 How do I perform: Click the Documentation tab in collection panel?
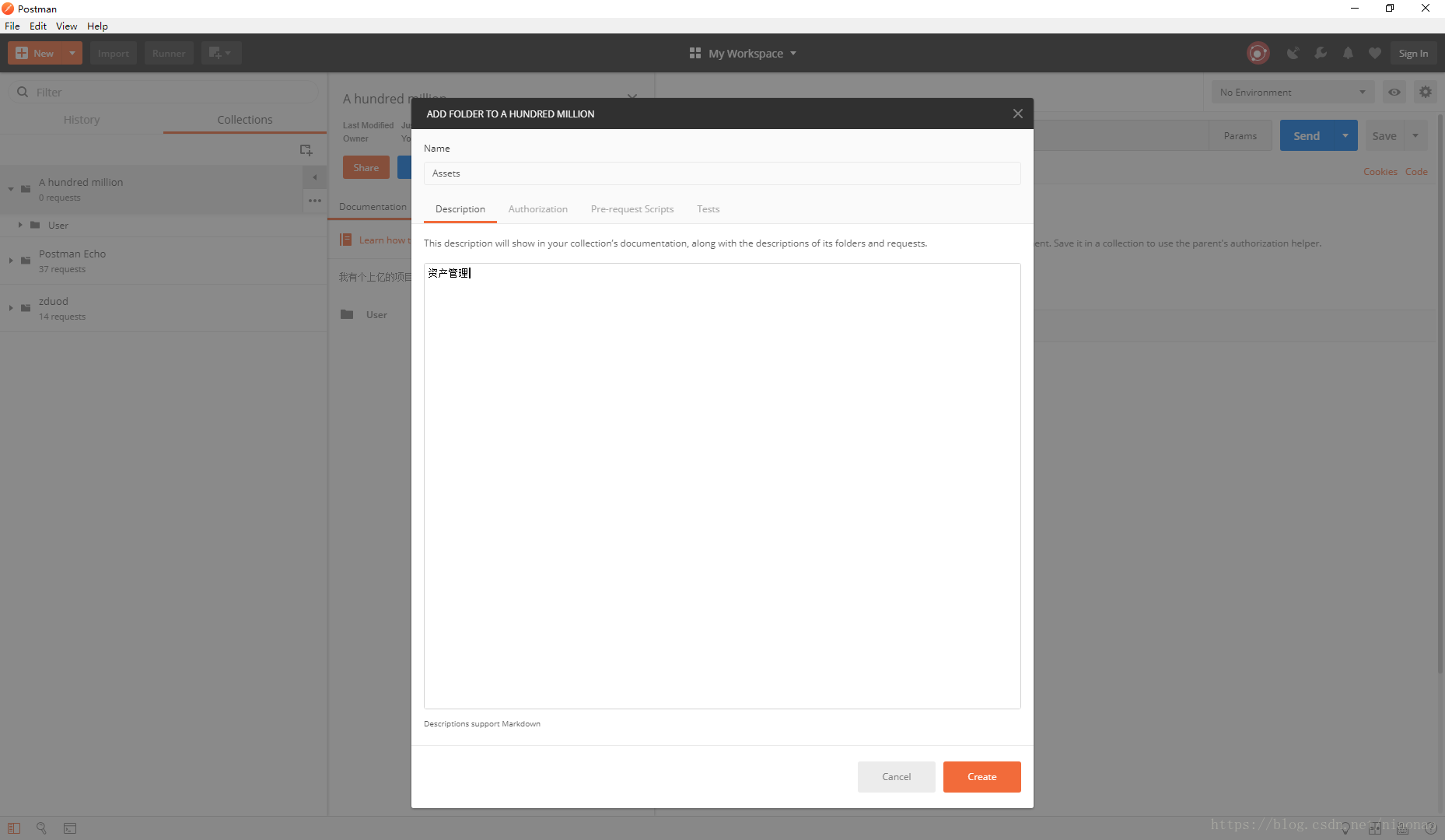373,207
